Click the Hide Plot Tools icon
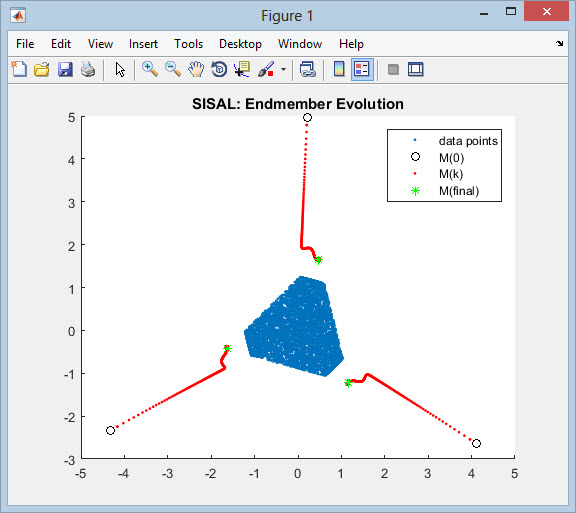This screenshot has width=576, height=513. pyautogui.click(x=393, y=69)
